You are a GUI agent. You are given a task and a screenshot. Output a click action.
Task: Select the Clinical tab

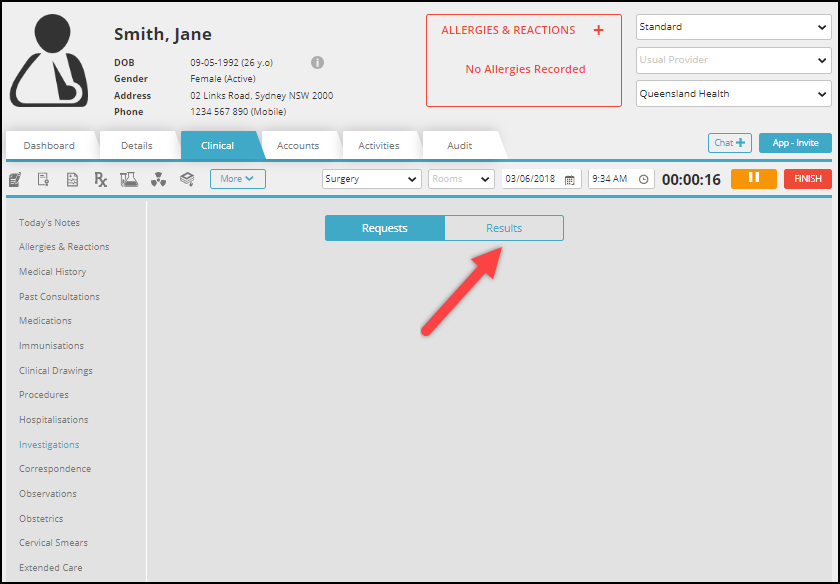pos(217,145)
